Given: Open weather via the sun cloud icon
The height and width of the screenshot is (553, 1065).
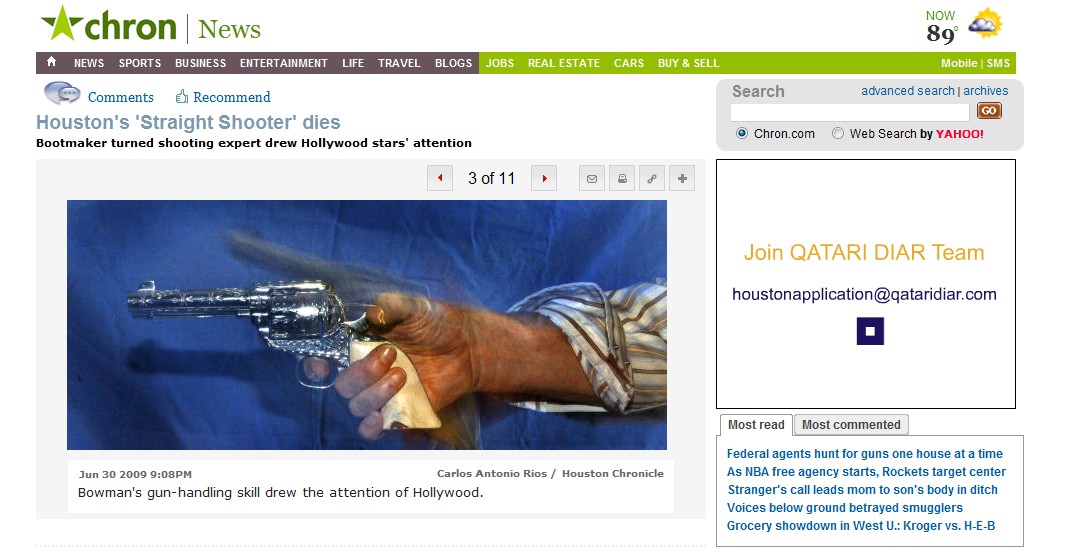Looking at the screenshot, I should tap(985, 24).
